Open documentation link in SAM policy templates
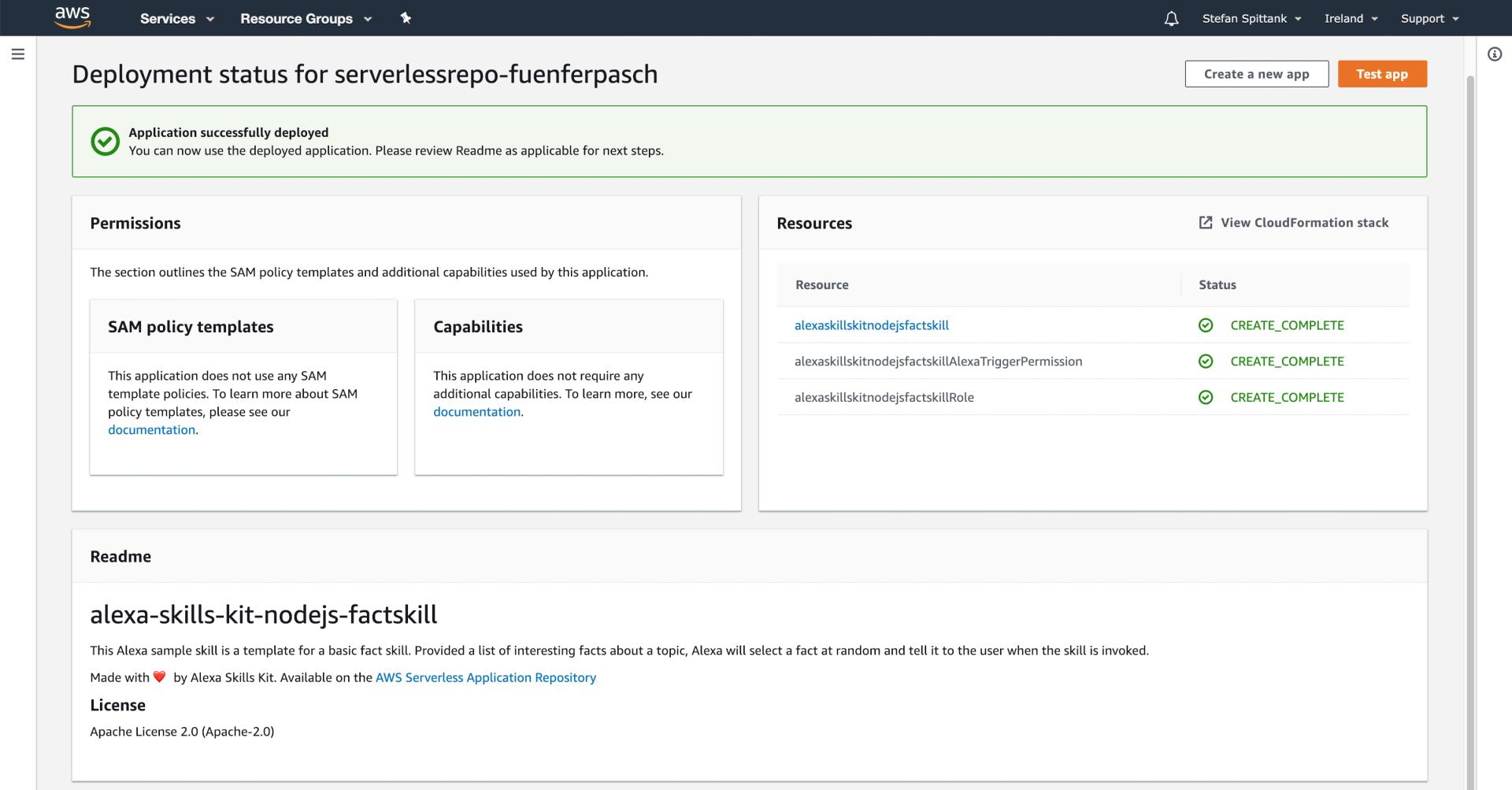Viewport: 1512px width, 790px height. click(151, 430)
